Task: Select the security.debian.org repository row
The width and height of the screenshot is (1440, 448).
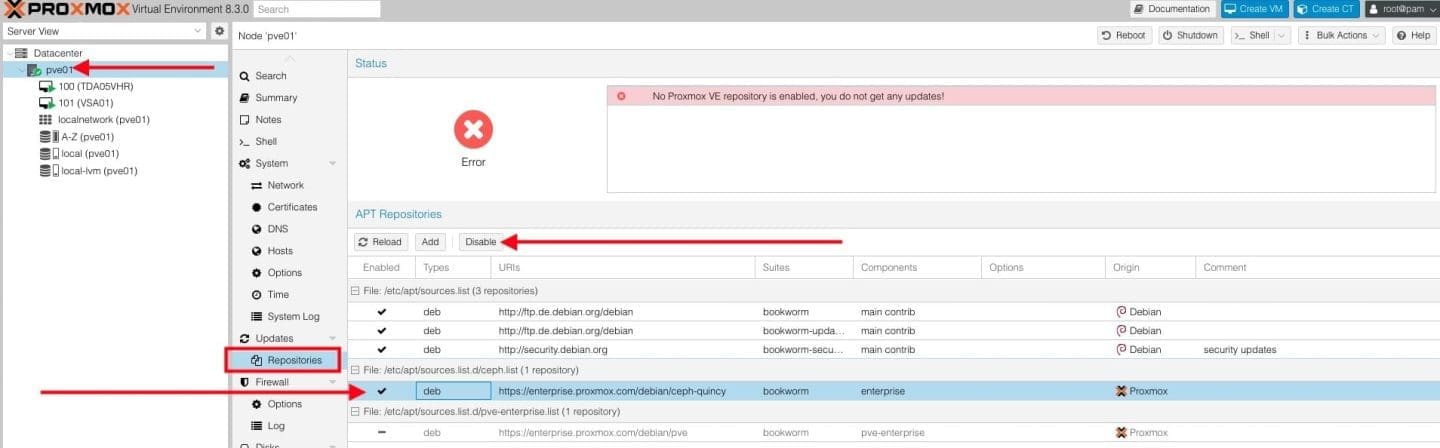Action: click(893, 350)
